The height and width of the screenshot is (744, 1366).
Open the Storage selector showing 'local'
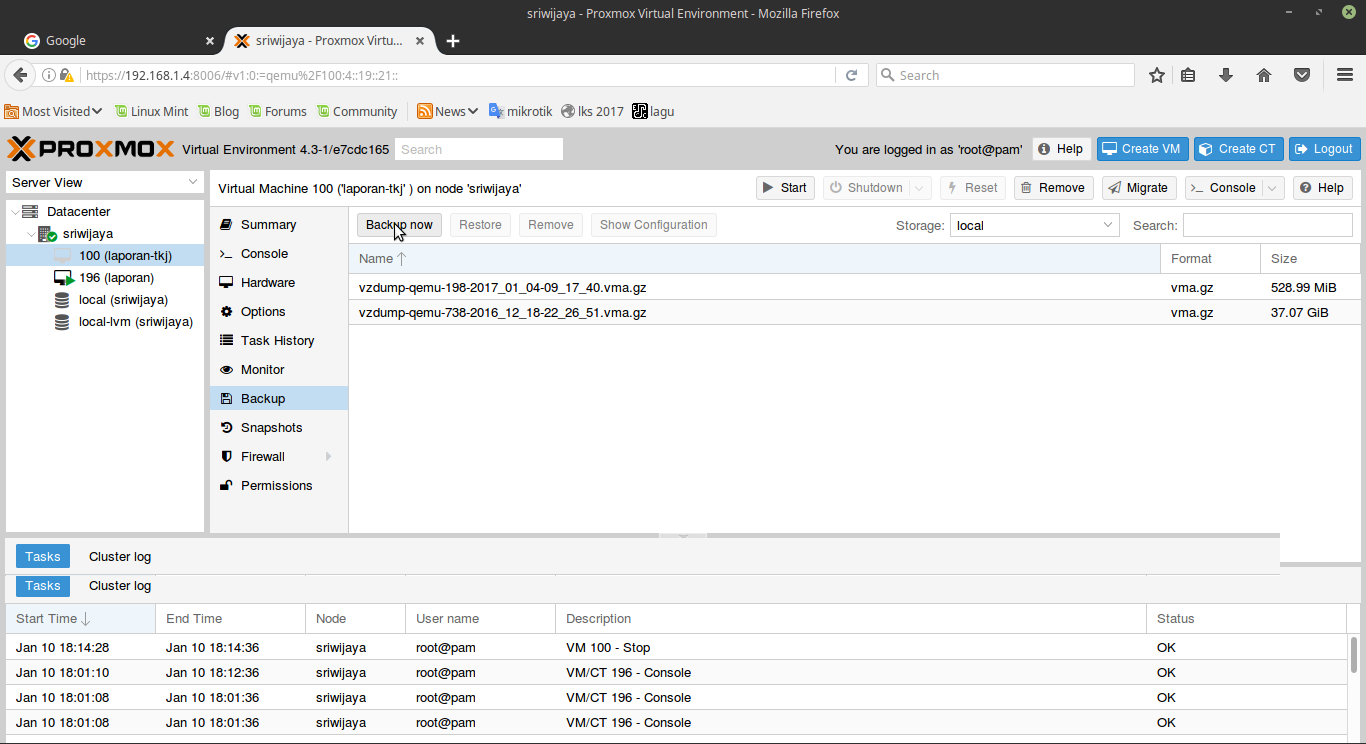[x=1034, y=225]
